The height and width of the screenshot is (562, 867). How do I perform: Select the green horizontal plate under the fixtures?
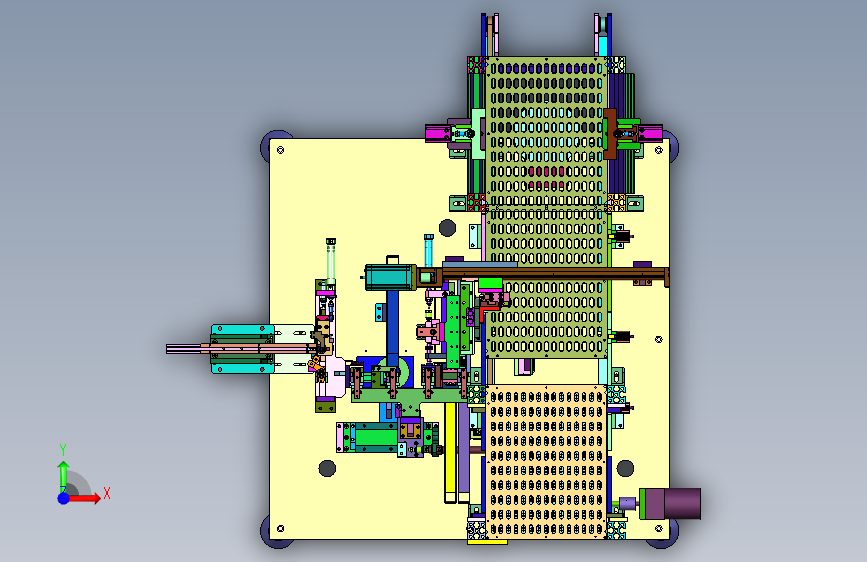pyautogui.click(x=408, y=396)
